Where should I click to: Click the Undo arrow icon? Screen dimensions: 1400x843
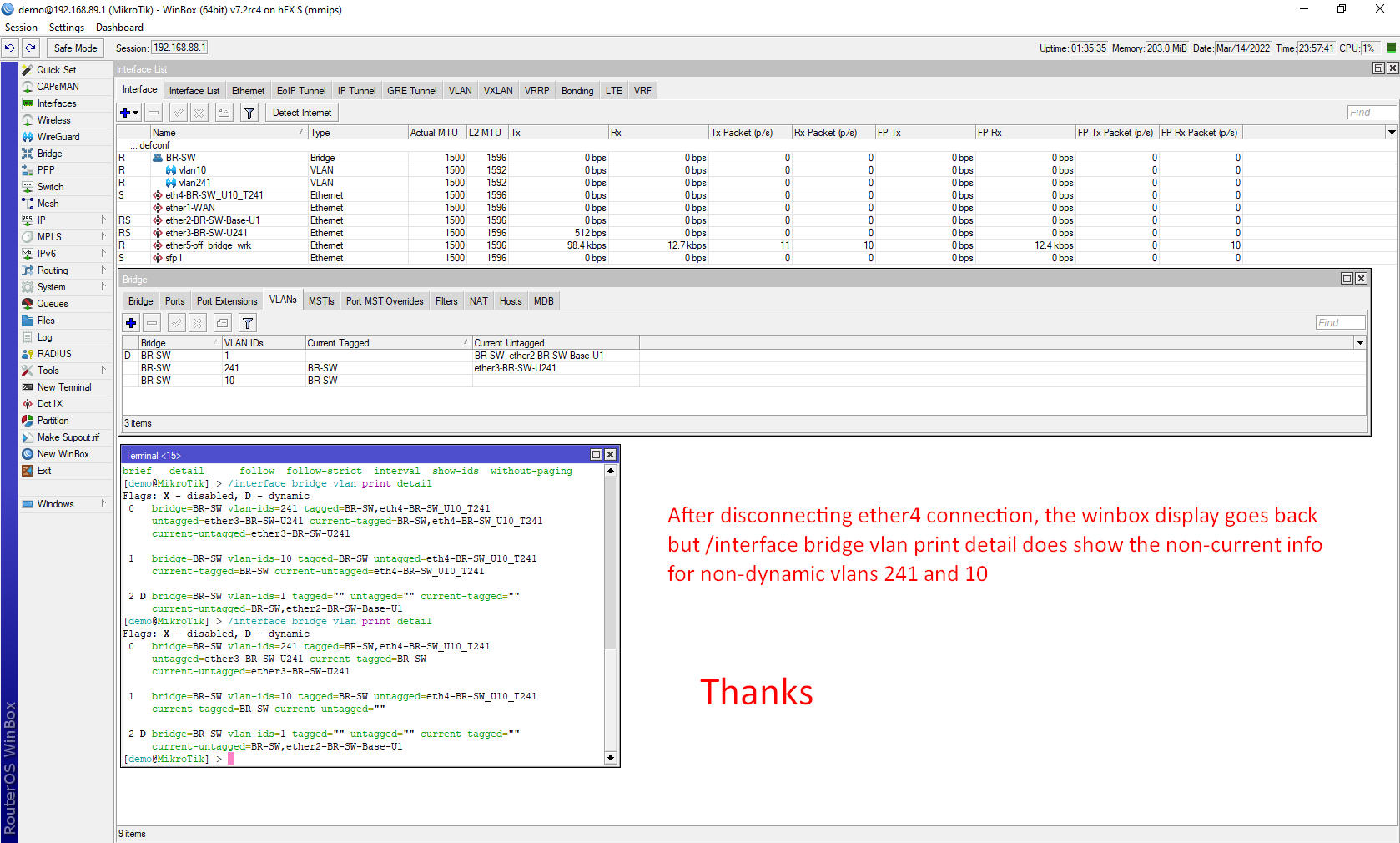[10, 48]
